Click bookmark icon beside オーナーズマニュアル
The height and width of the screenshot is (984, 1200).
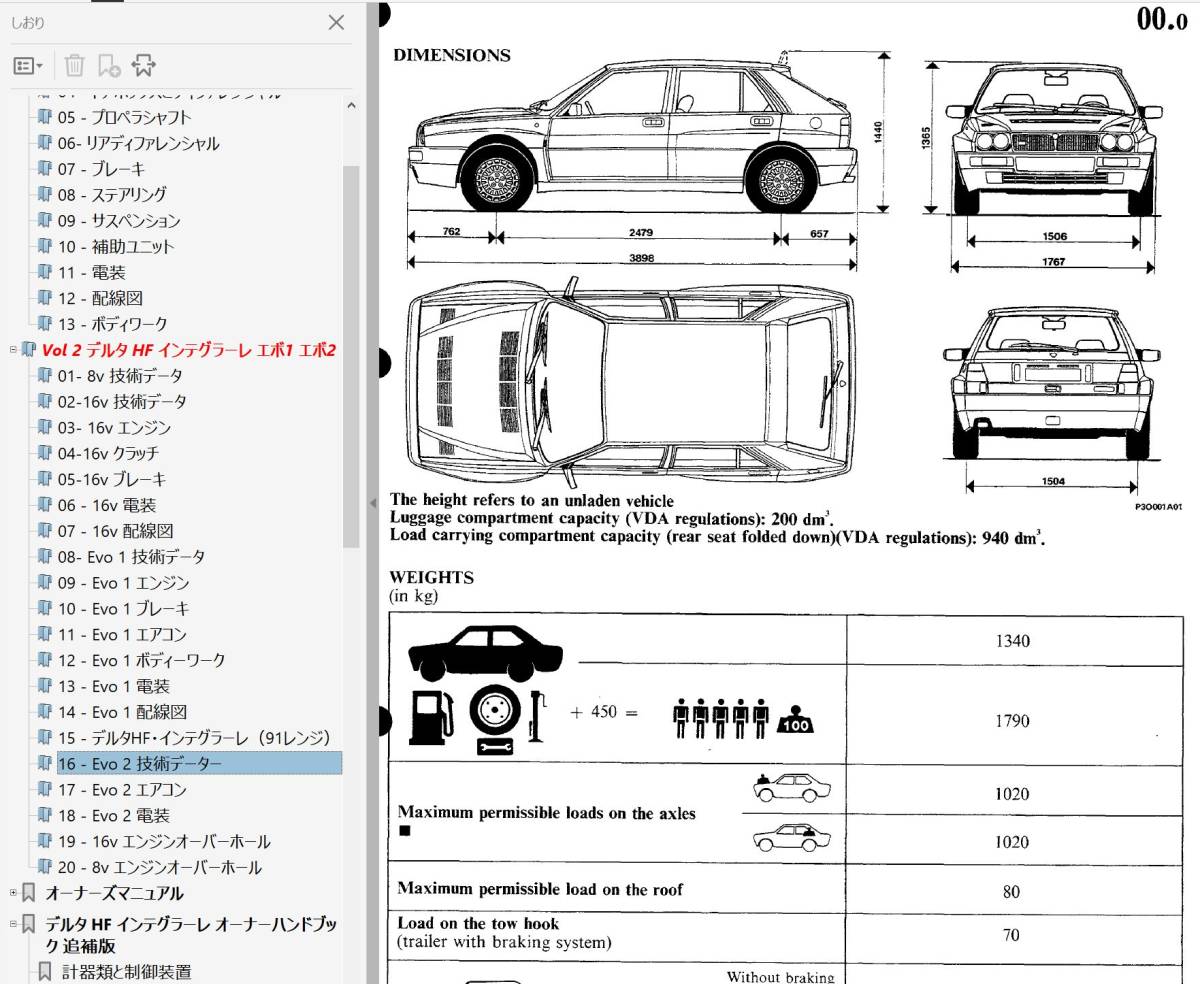[x=29, y=893]
